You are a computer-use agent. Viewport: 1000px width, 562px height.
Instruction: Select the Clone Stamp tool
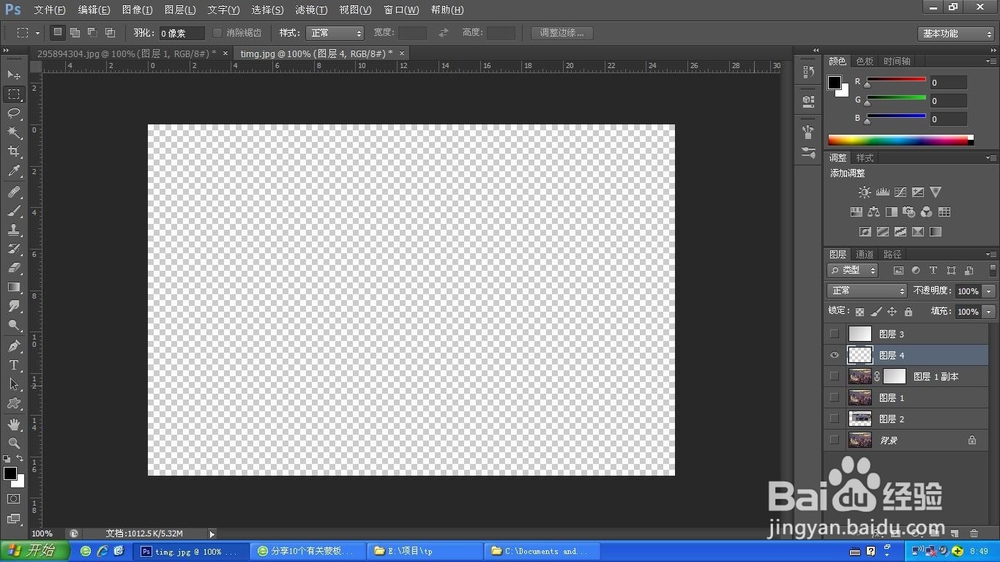coord(13,230)
